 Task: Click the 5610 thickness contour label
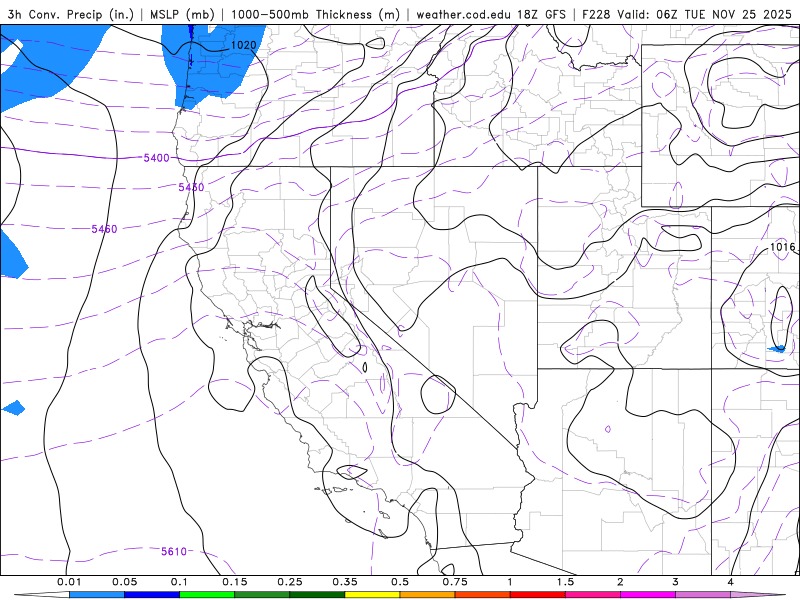point(174,552)
